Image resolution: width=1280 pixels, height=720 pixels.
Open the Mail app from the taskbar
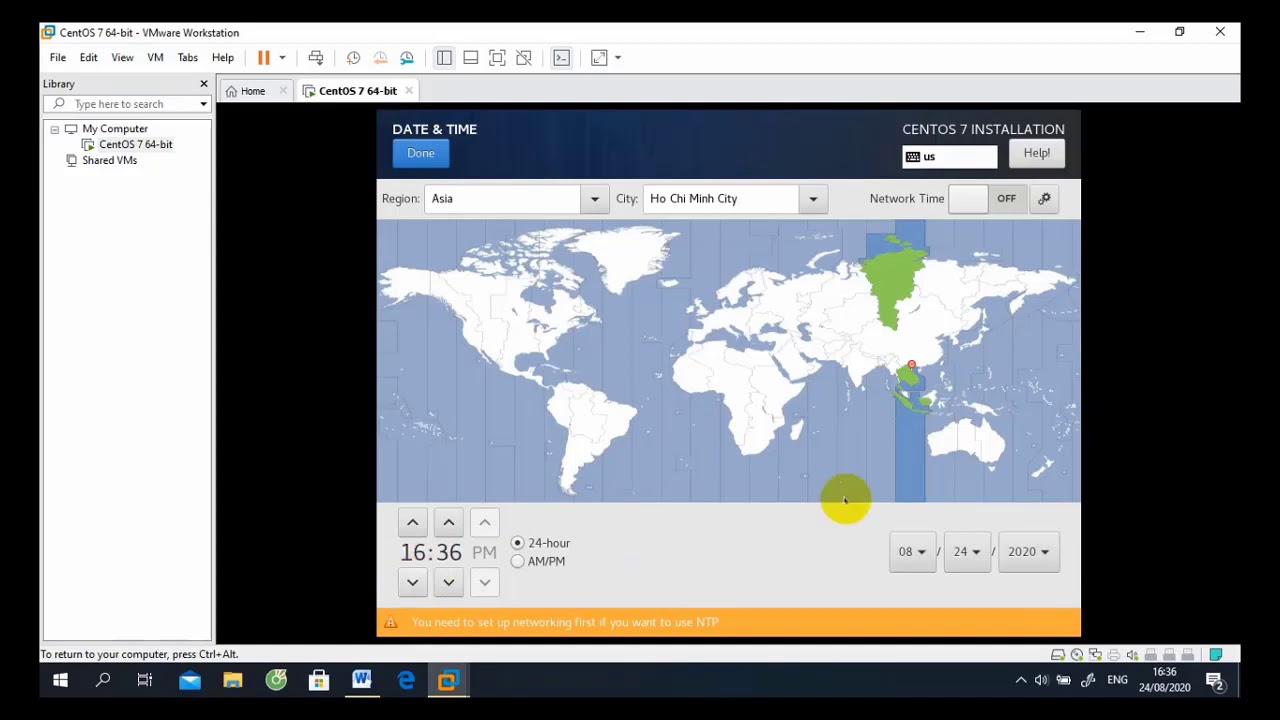(190, 681)
